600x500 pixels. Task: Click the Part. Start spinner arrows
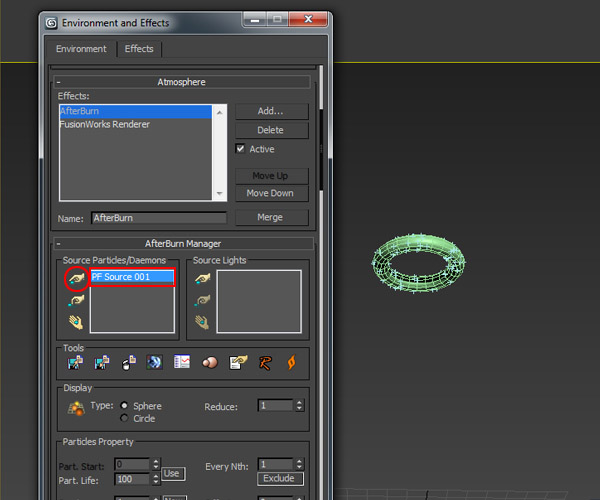click(156, 464)
